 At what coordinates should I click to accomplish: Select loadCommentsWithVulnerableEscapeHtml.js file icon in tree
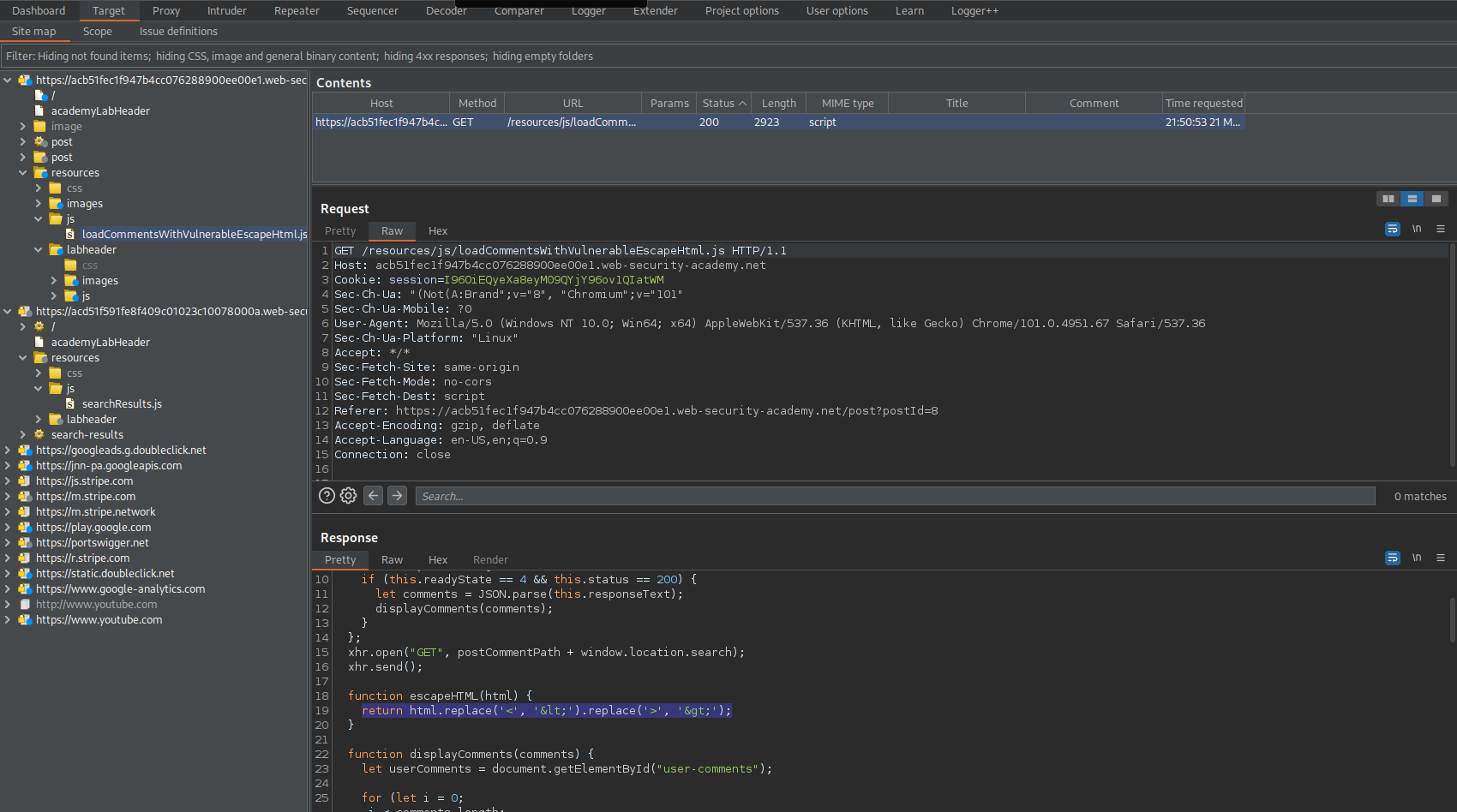click(x=70, y=234)
